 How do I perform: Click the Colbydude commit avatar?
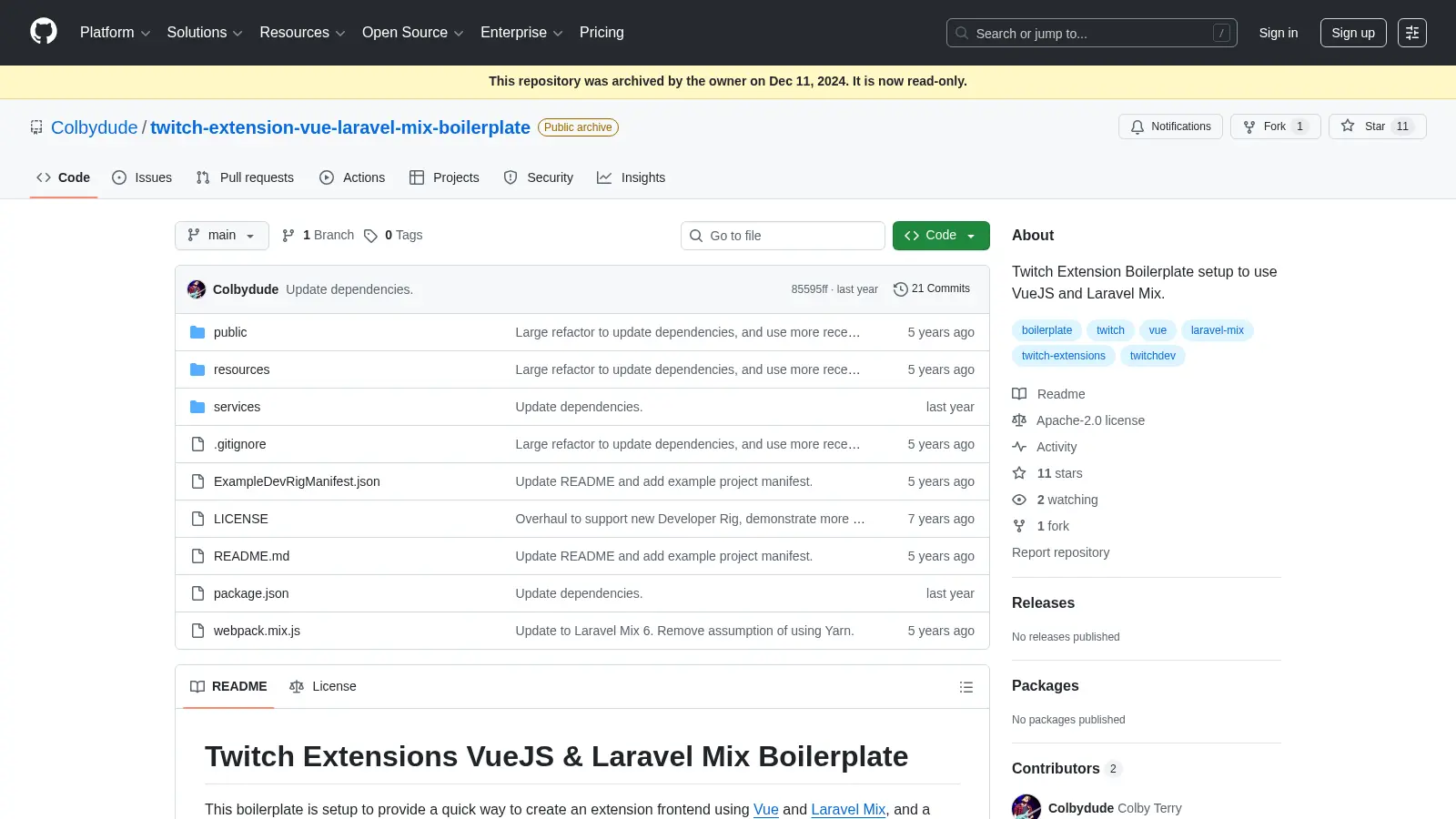point(197,289)
